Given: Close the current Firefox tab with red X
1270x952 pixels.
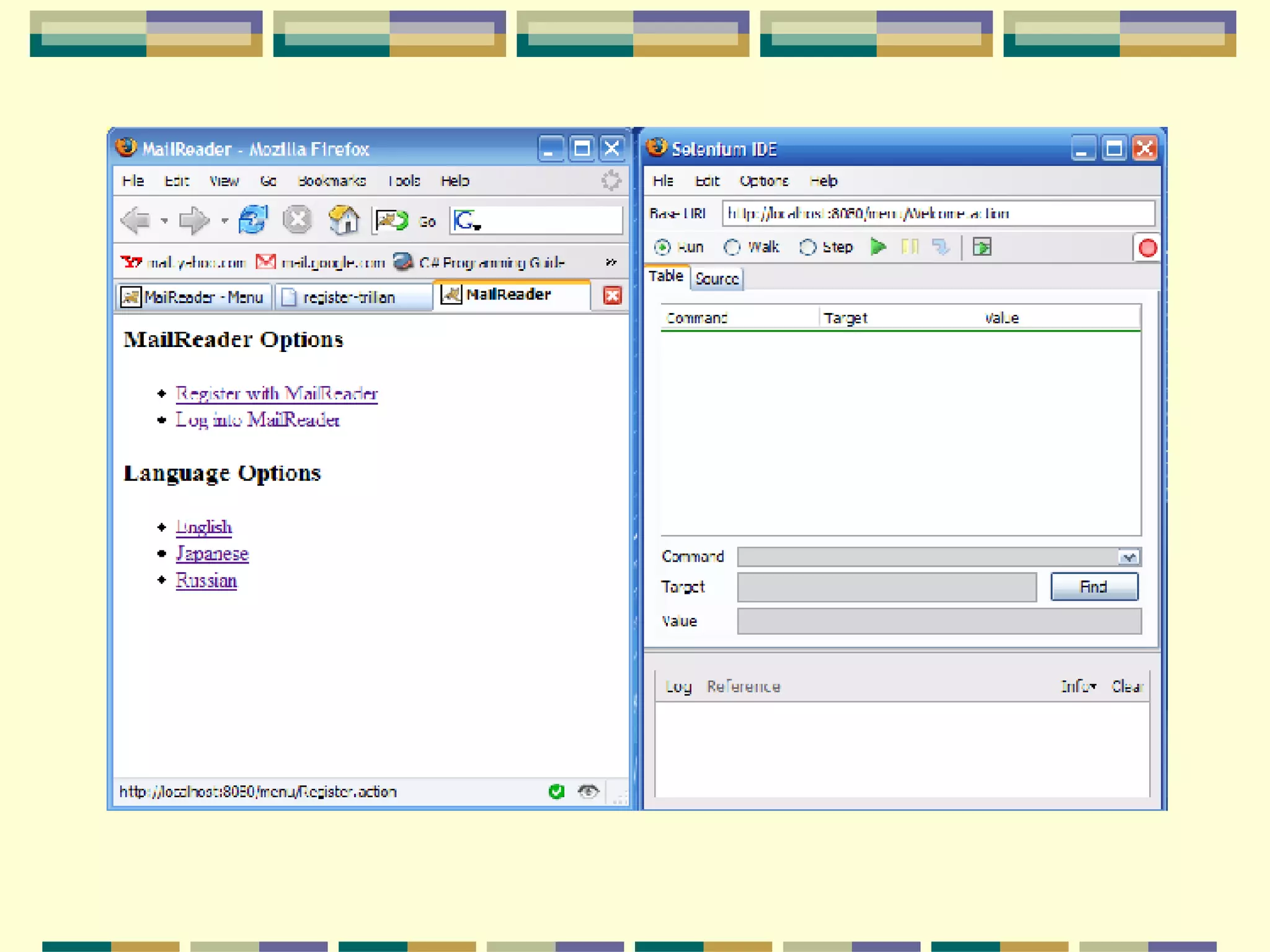Looking at the screenshot, I should (x=611, y=296).
